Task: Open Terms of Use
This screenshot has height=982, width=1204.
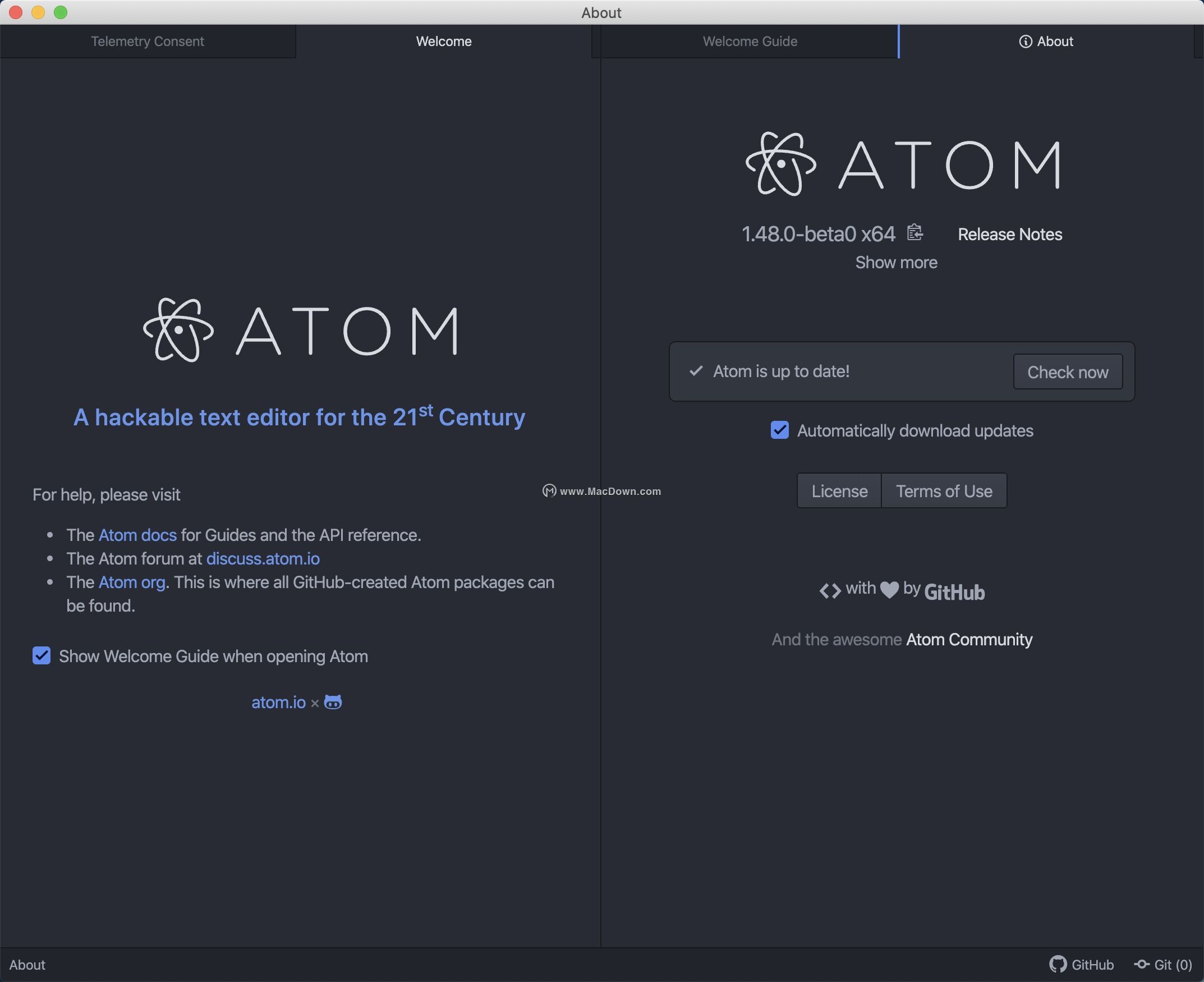Action: [944, 490]
